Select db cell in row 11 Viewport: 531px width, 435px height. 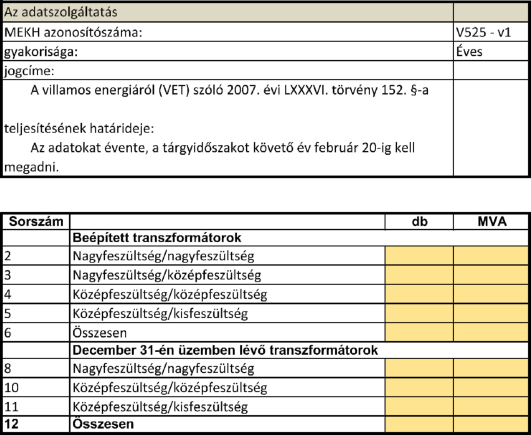coord(419,407)
